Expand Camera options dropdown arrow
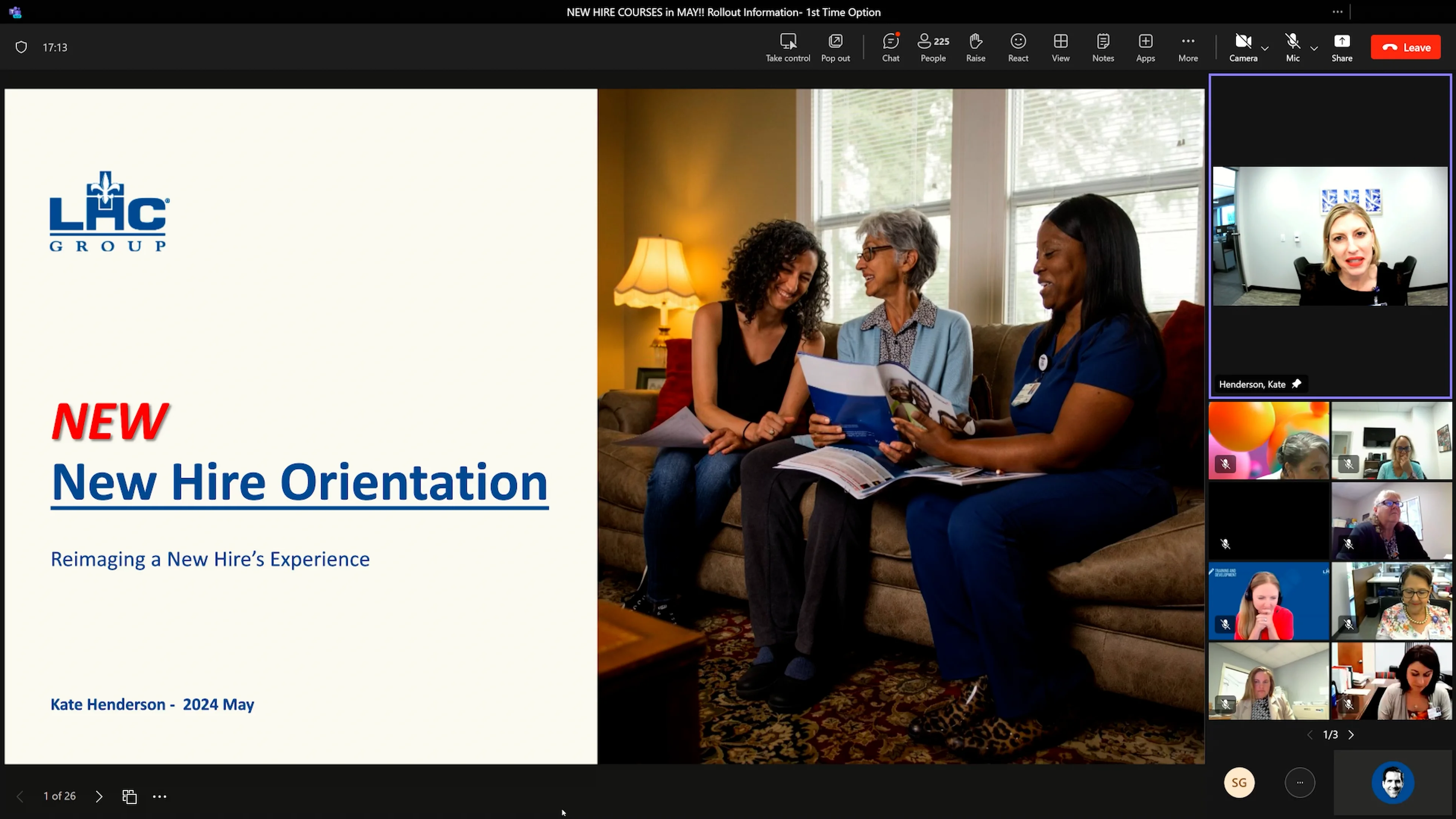 [1265, 49]
